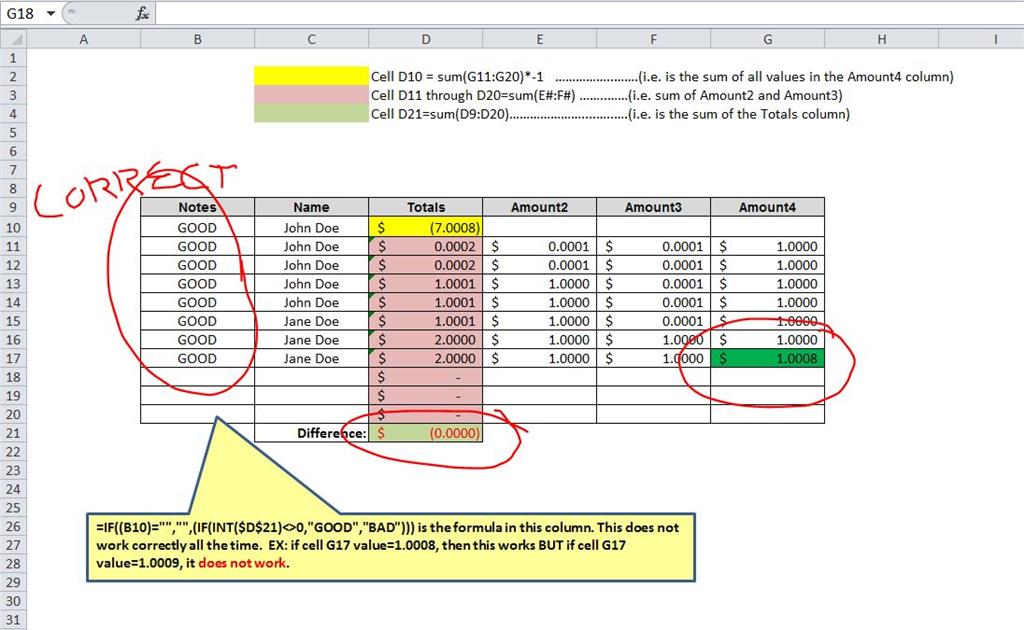Select Jane Doe cell in row 15
This screenshot has width=1024, height=630.
tap(312, 321)
